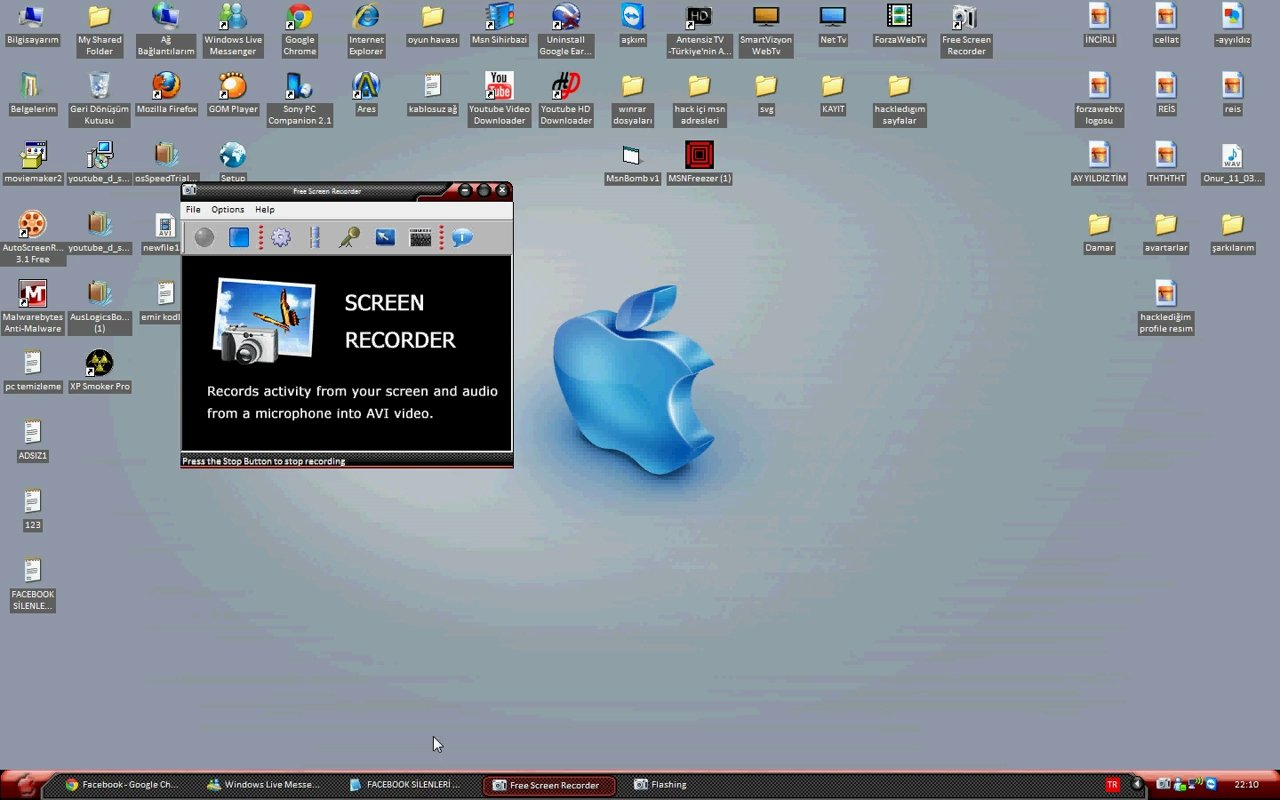
Task: Click the Screen Recorder camera logo image
Action: (x=265, y=321)
